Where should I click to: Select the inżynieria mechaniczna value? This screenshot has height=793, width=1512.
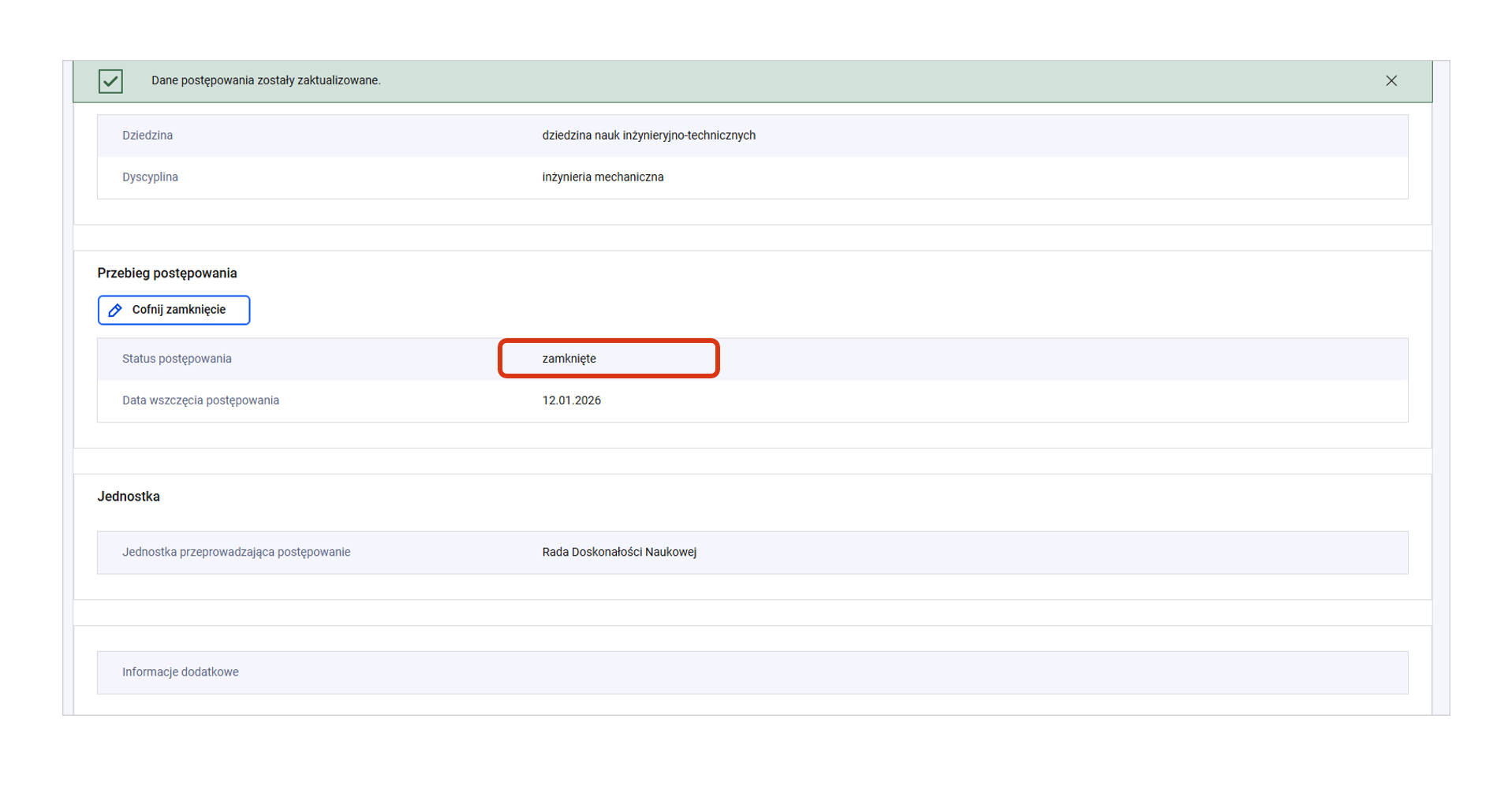[603, 177]
